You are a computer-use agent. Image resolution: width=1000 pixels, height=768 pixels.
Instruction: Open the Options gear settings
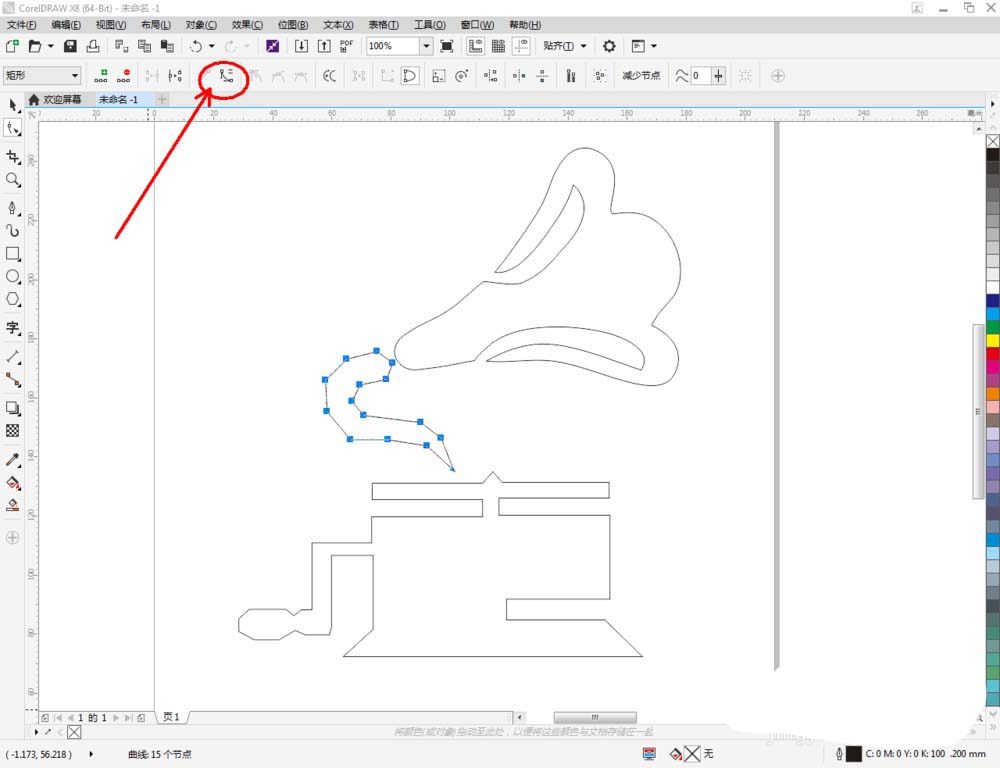click(609, 46)
